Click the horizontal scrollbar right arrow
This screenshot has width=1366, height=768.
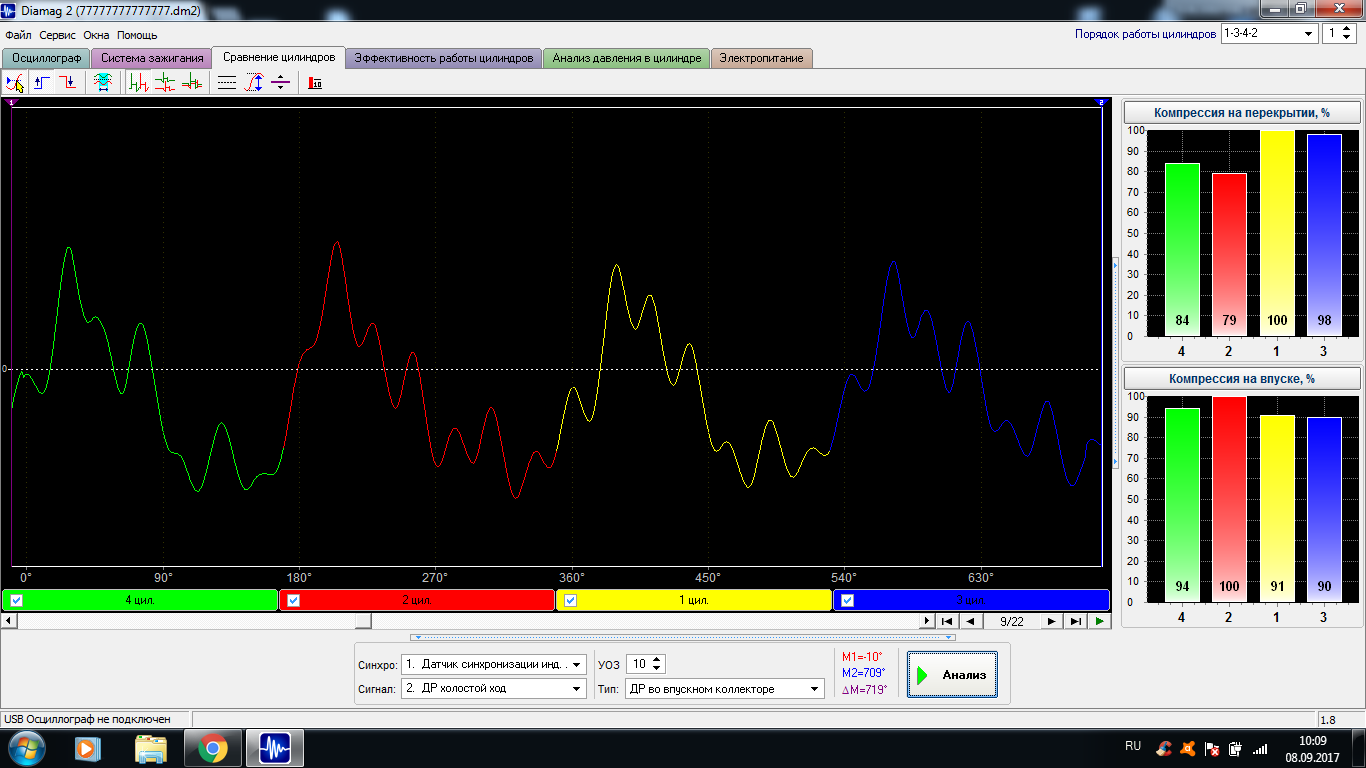coord(927,621)
